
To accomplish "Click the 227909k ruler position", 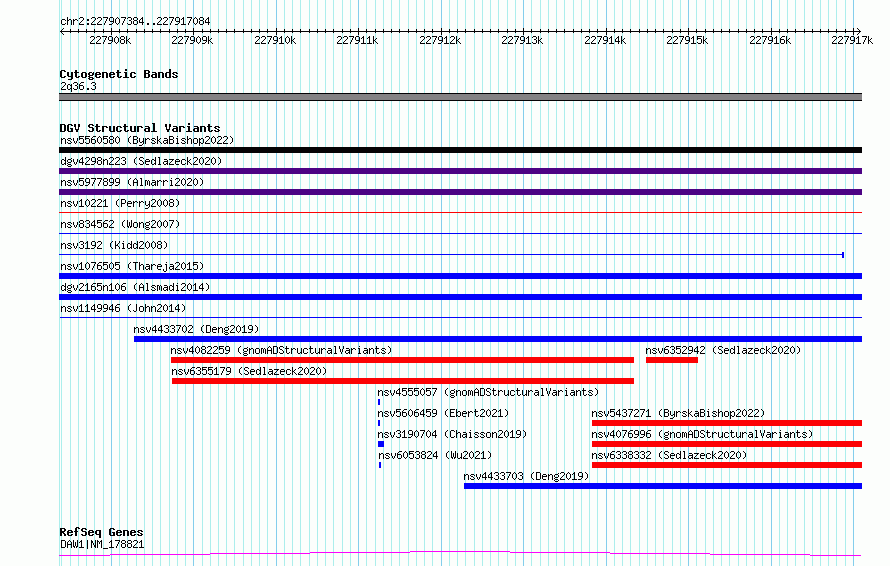I will [x=192, y=40].
